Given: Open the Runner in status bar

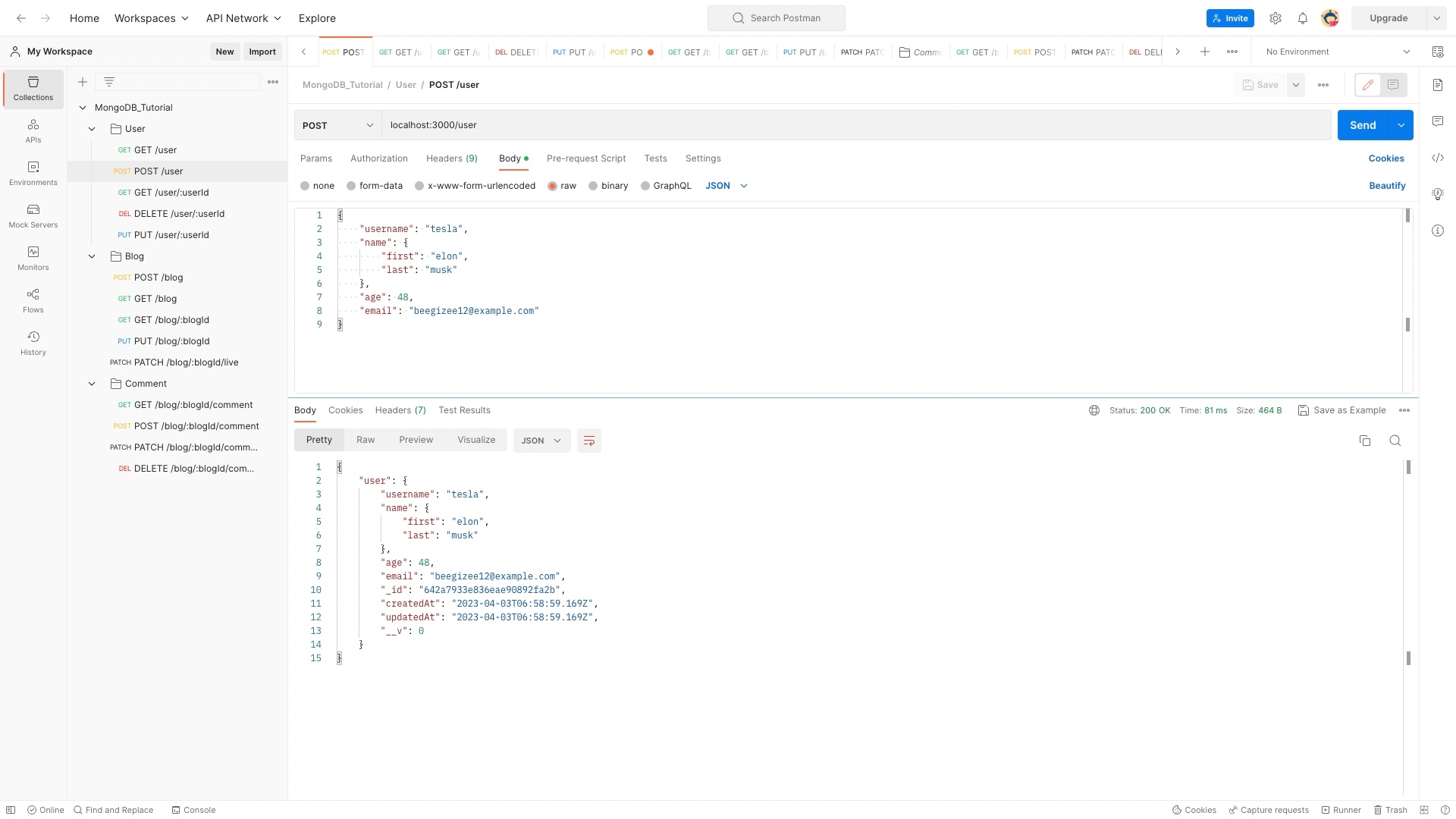Looking at the screenshot, I should pos(1341,810).
